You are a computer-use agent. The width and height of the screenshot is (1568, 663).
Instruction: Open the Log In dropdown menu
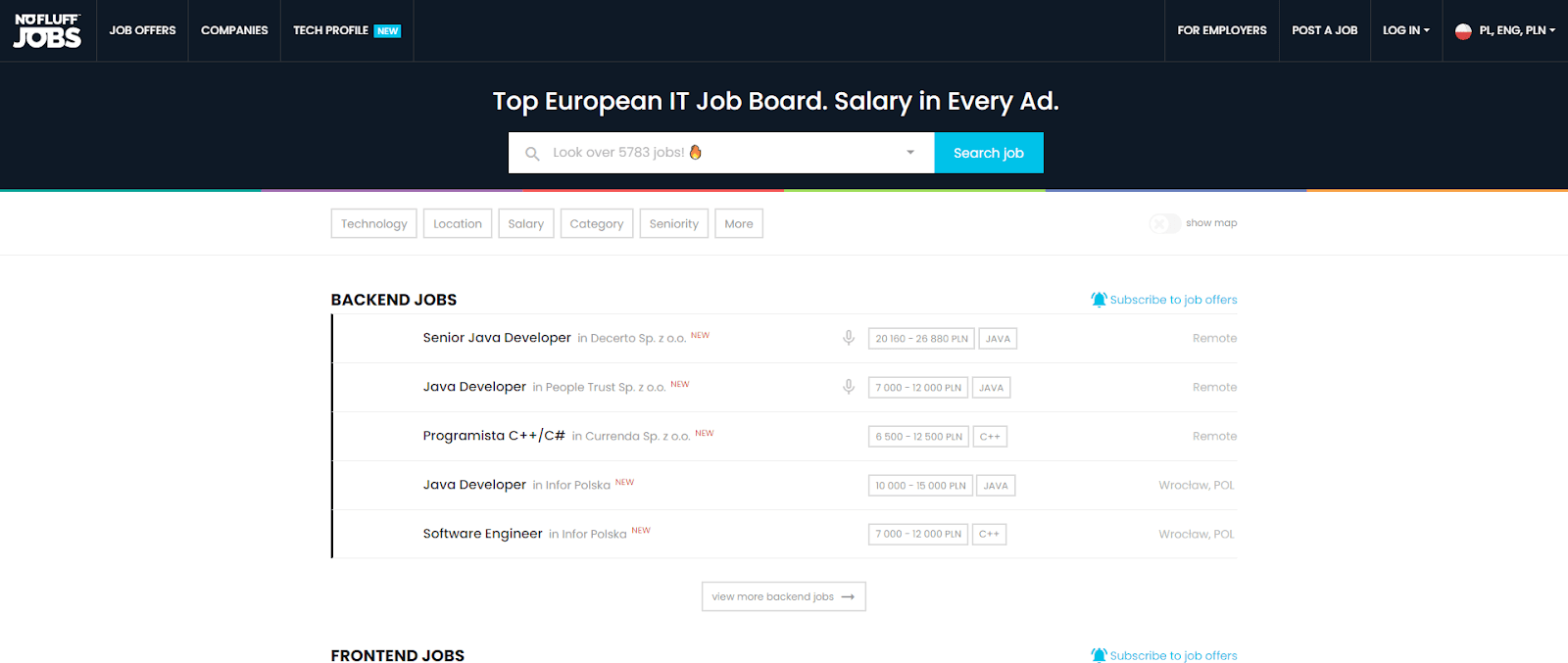click(1406, 30)
